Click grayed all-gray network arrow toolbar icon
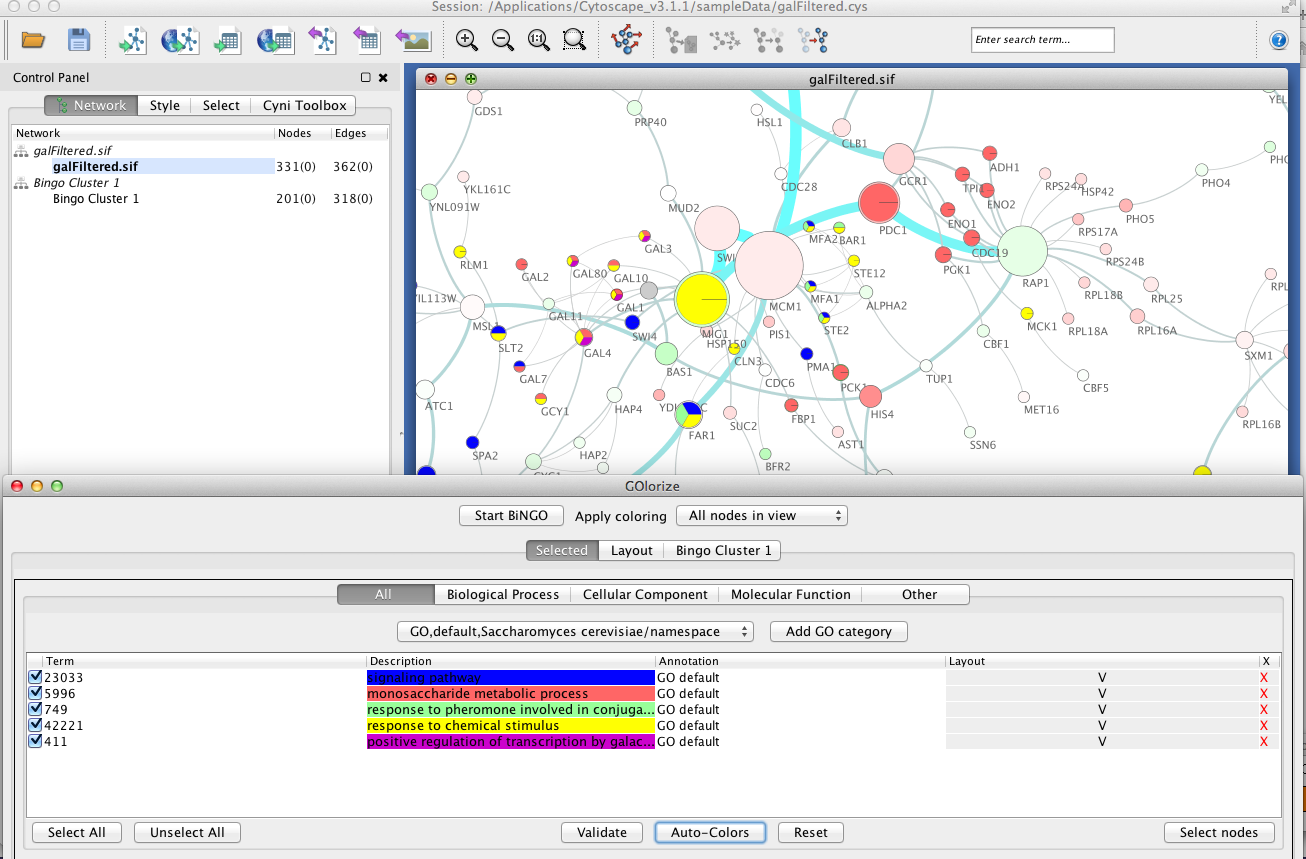The height and width of the screenshot is (859, 1306). pos(768,40)
